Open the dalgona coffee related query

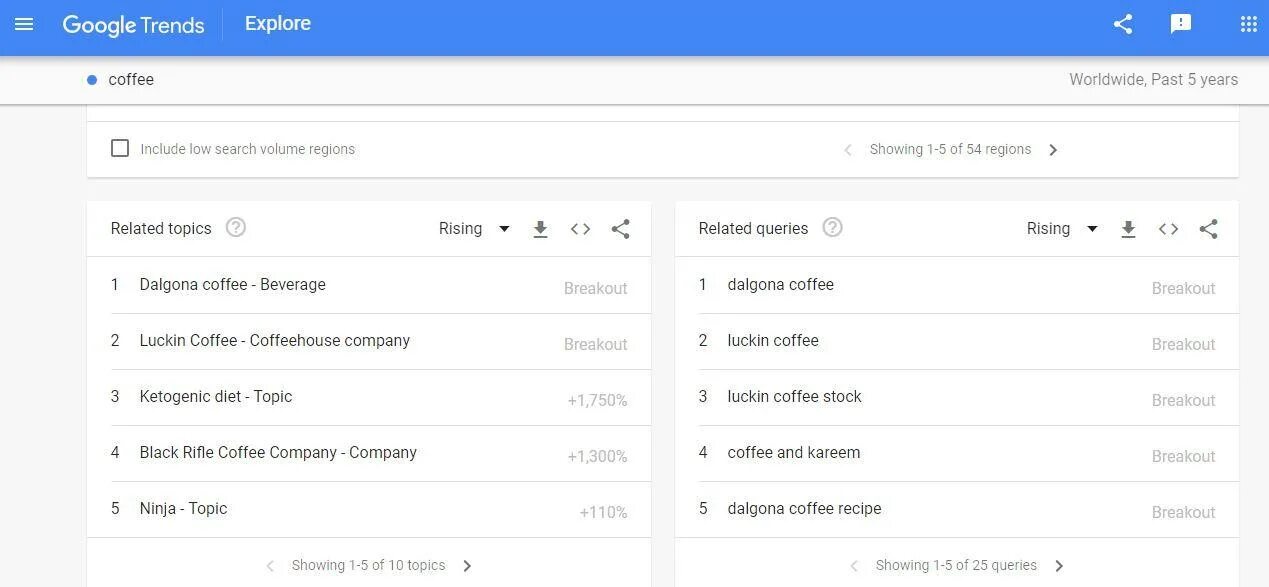coord(781,284)
